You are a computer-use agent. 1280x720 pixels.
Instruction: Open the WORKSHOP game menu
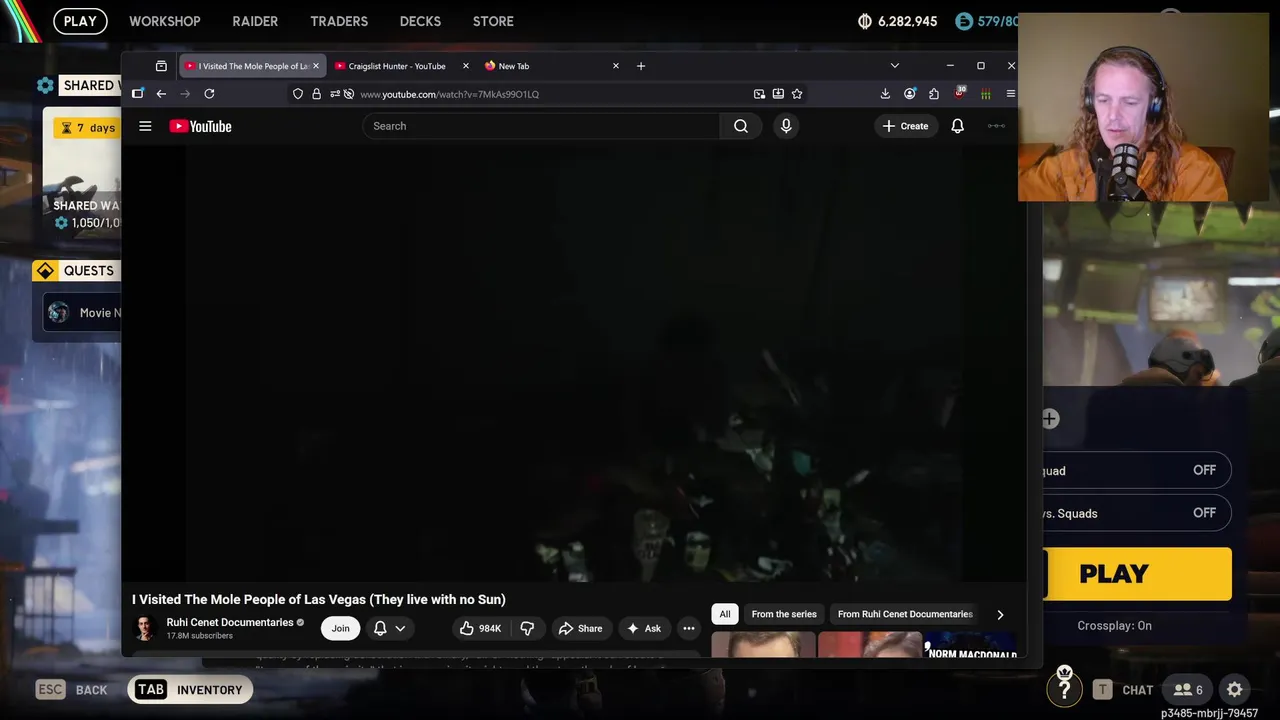pos(164,21)
